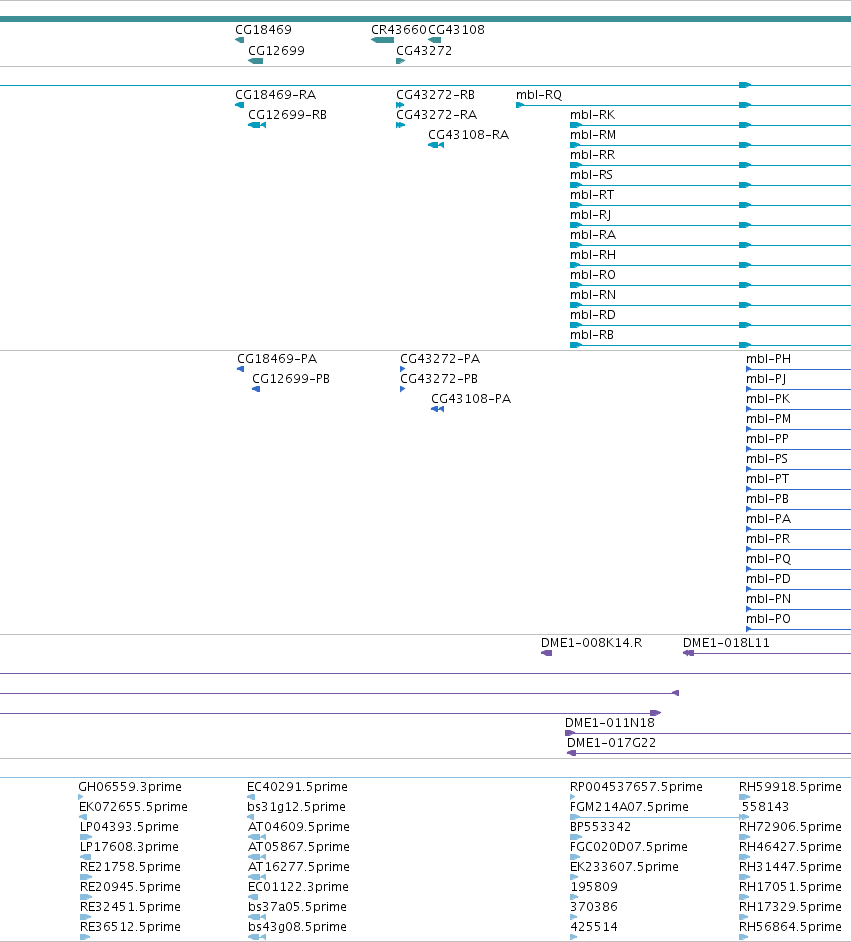Select the RH72906.5prime EST label
Viewport: 851px width, 942px height.
(790, 827)
